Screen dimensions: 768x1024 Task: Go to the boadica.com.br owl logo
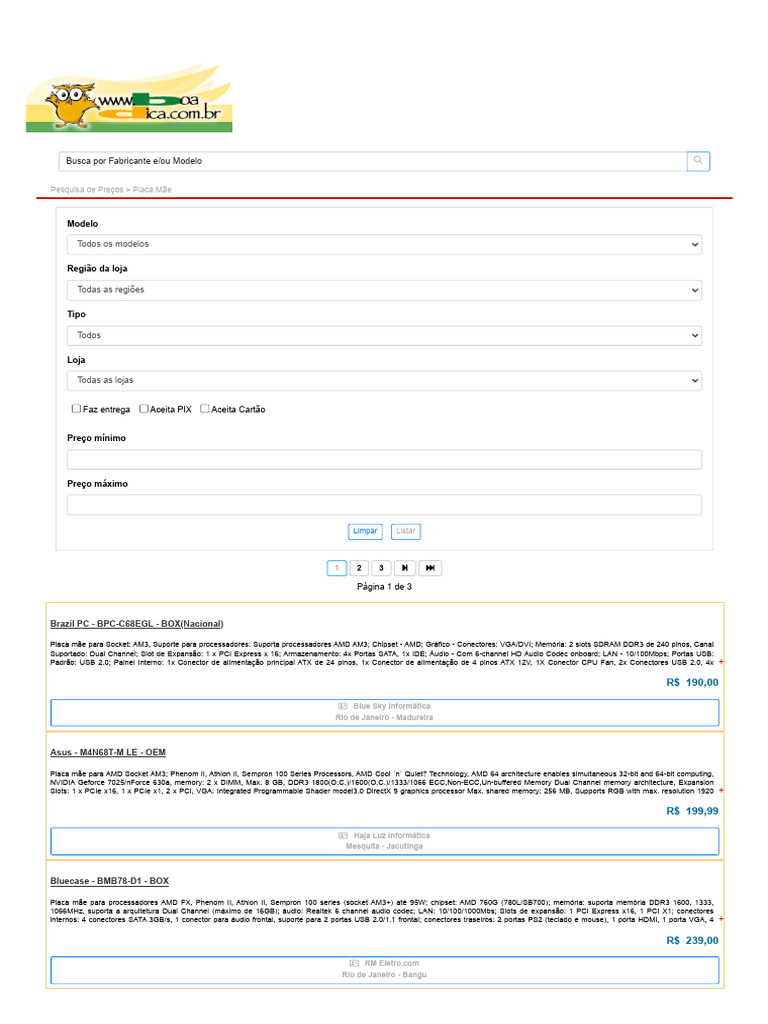pyautogui.click(x=129, y=99)
